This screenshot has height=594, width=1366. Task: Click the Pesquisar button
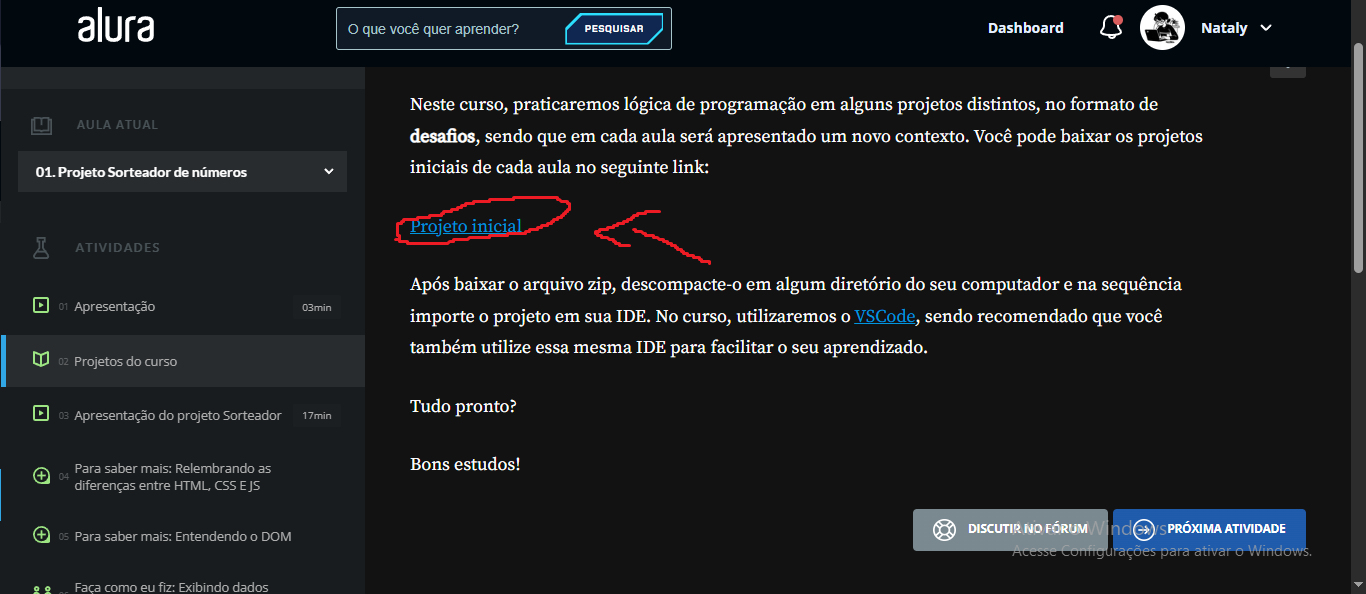click(614, 29)
